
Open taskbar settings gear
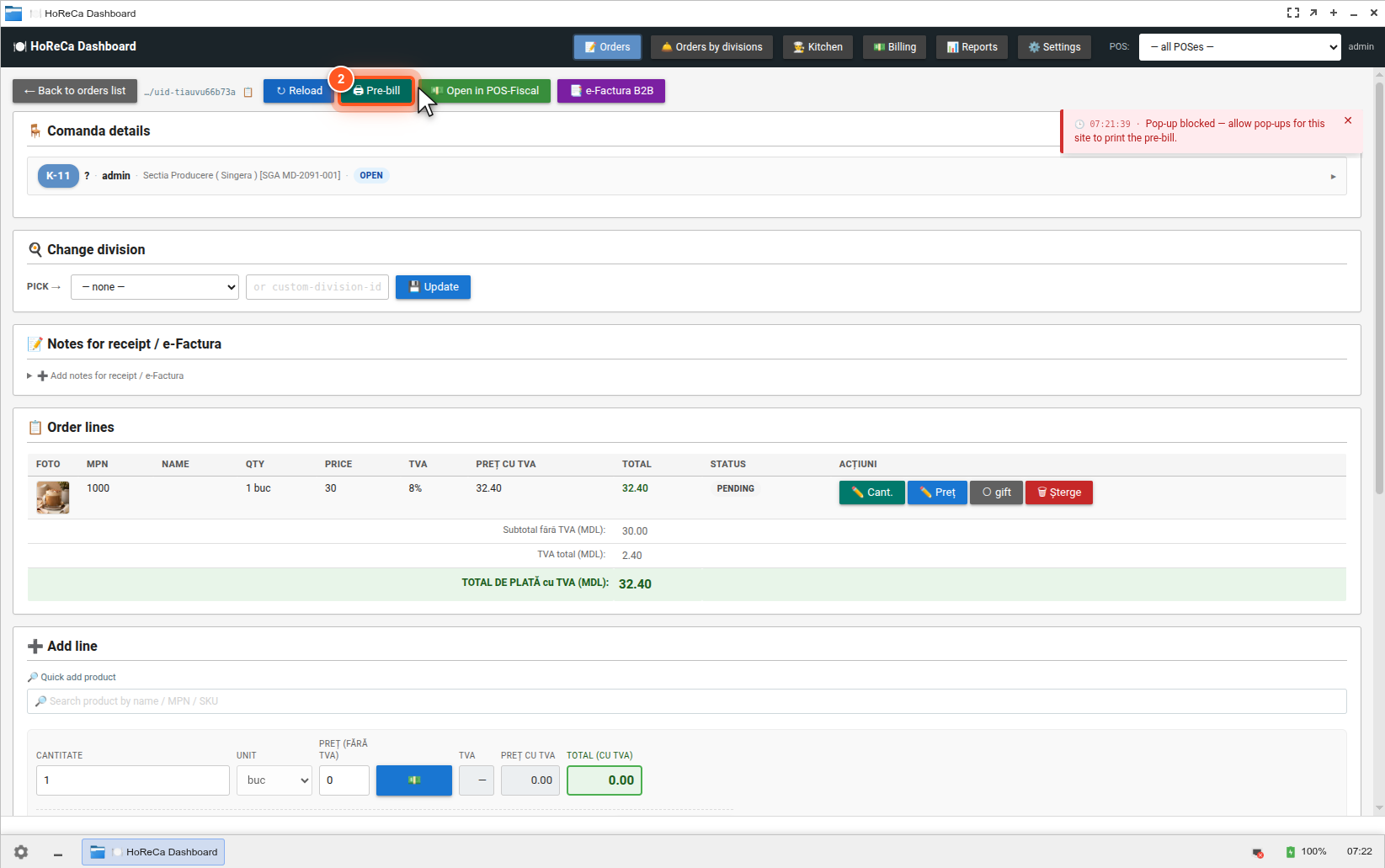click(x=21, y=852)
